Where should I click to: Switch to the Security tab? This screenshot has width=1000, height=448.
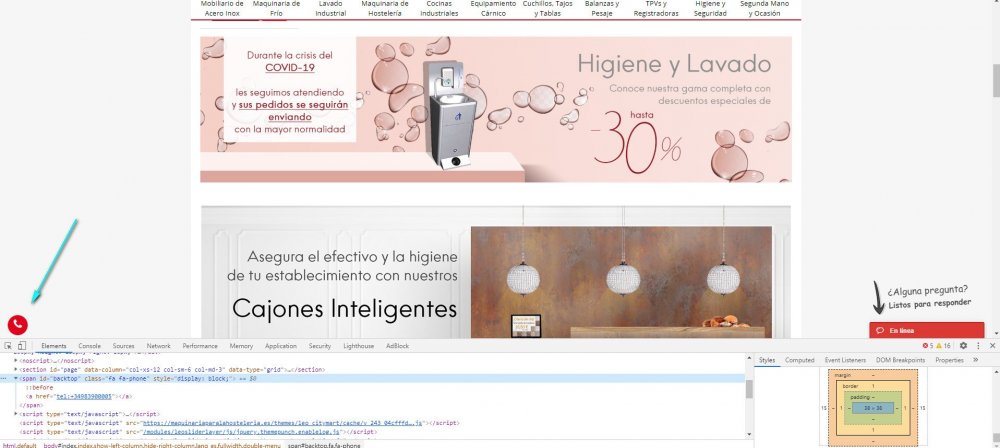tap(320, 346)
